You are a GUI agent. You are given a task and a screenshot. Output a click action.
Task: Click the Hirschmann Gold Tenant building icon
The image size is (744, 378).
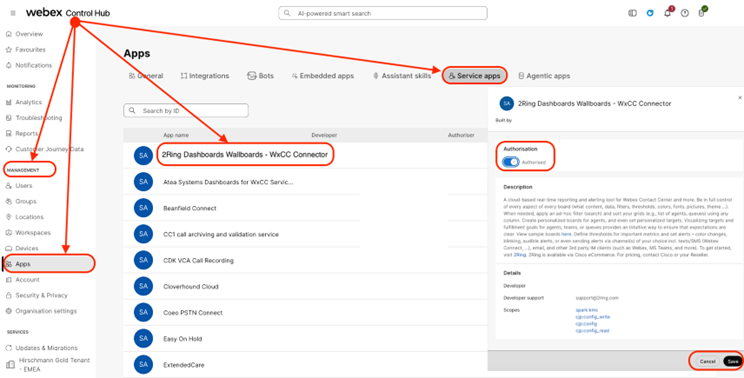pyautogui.click(x=10, y=365)
